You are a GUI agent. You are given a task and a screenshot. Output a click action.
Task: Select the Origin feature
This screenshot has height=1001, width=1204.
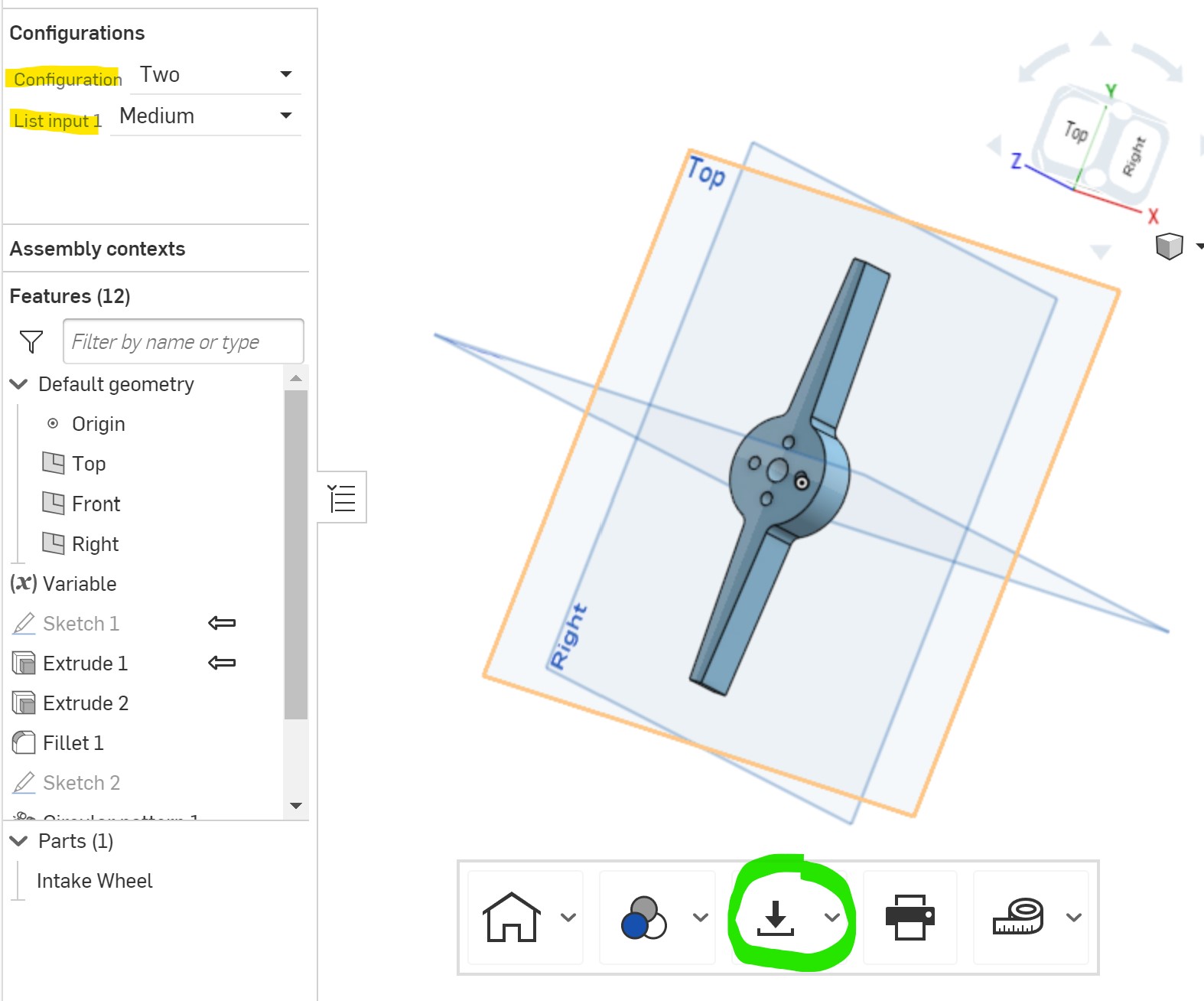[98, 424]
